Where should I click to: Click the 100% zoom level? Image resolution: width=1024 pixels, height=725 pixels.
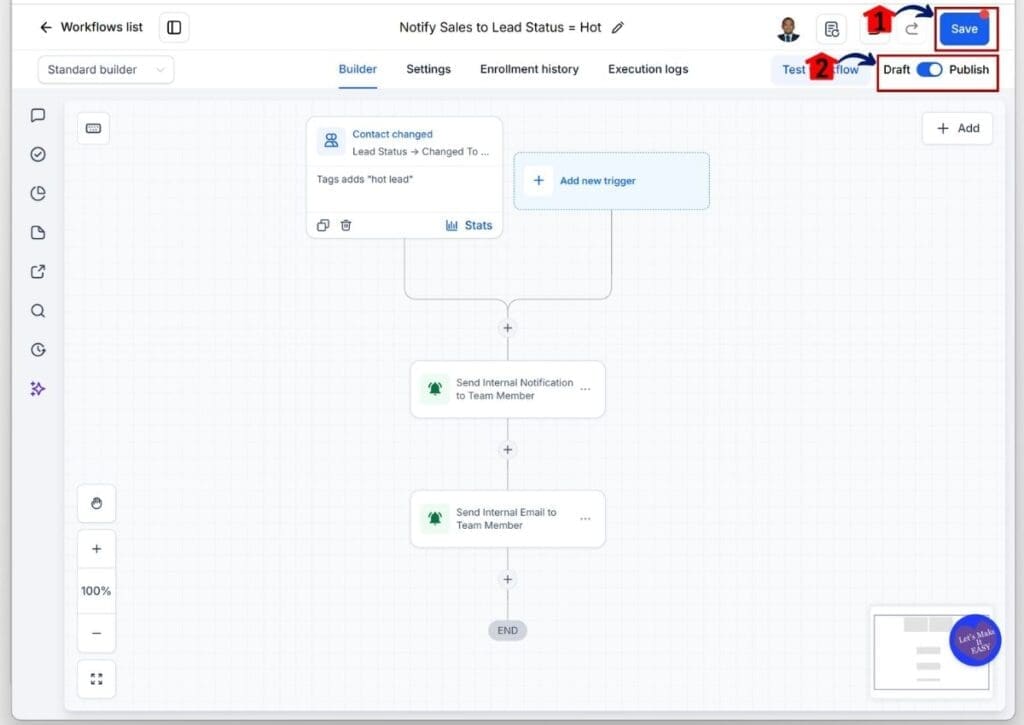coord(96,591)
